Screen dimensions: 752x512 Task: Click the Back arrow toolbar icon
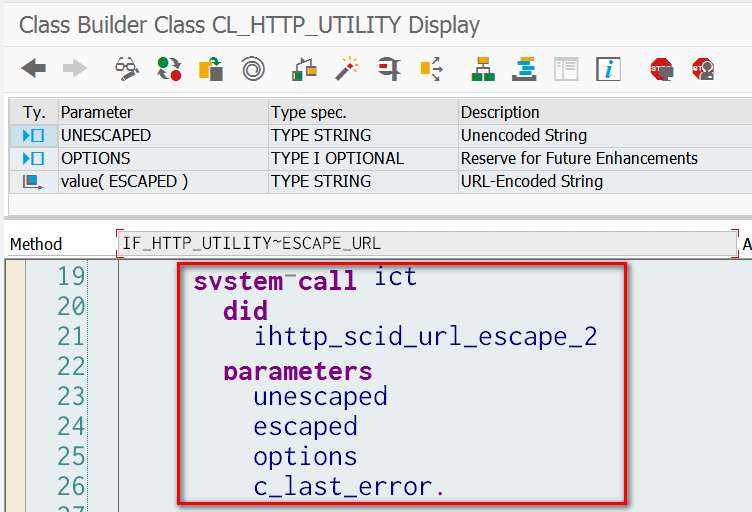[34, 69]
